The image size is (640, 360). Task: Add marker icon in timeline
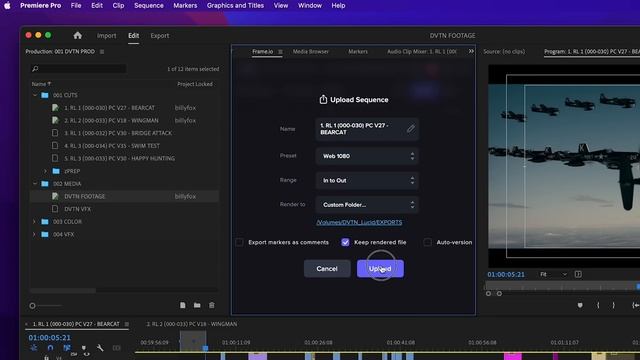tap(84, 348)
